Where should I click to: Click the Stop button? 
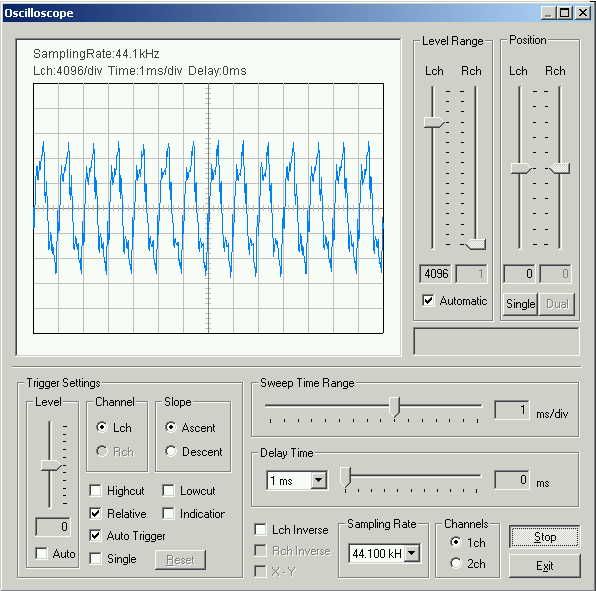(544, 537)
